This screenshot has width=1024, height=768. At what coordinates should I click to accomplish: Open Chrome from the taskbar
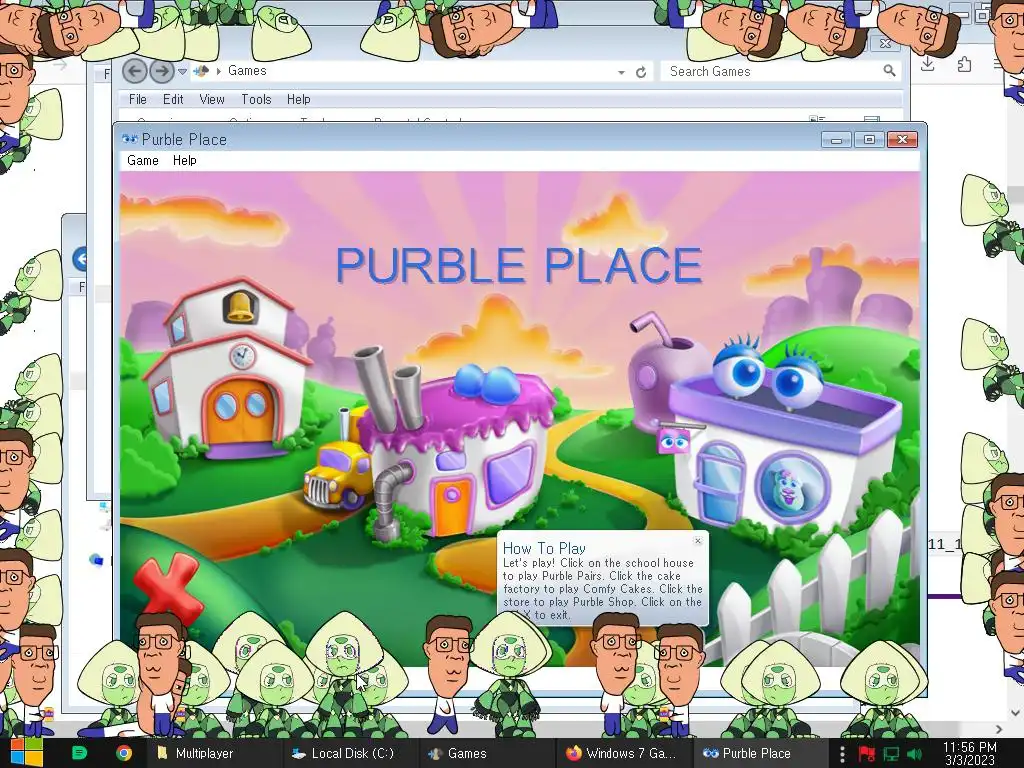123,753
